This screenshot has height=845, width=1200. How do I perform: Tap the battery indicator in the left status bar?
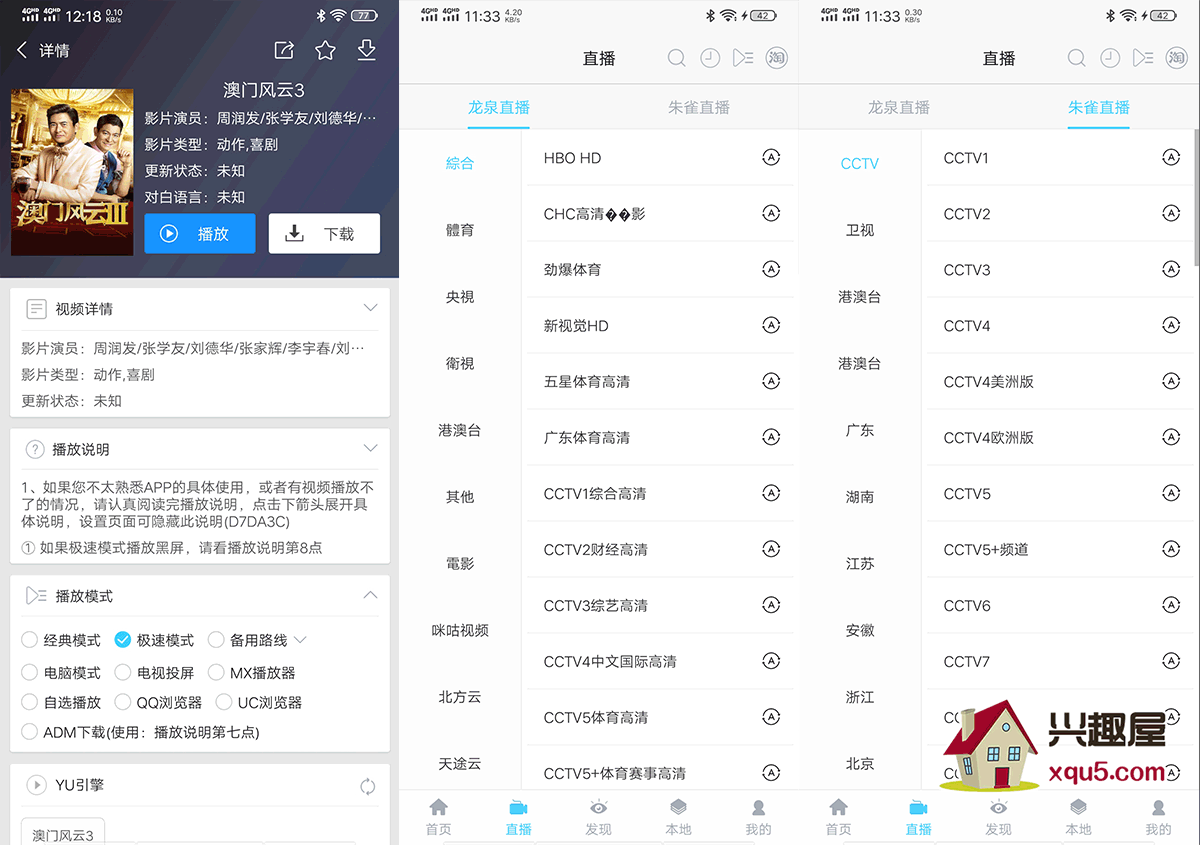(x=365, y=16)
